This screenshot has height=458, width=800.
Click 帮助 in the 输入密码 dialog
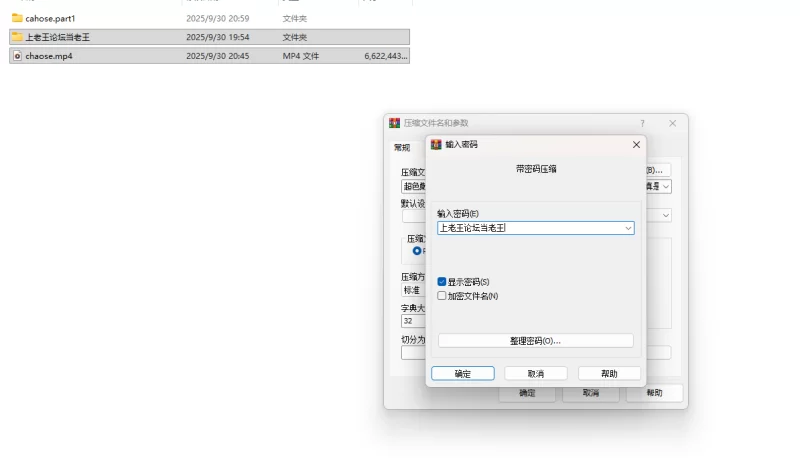pos(609,374)
